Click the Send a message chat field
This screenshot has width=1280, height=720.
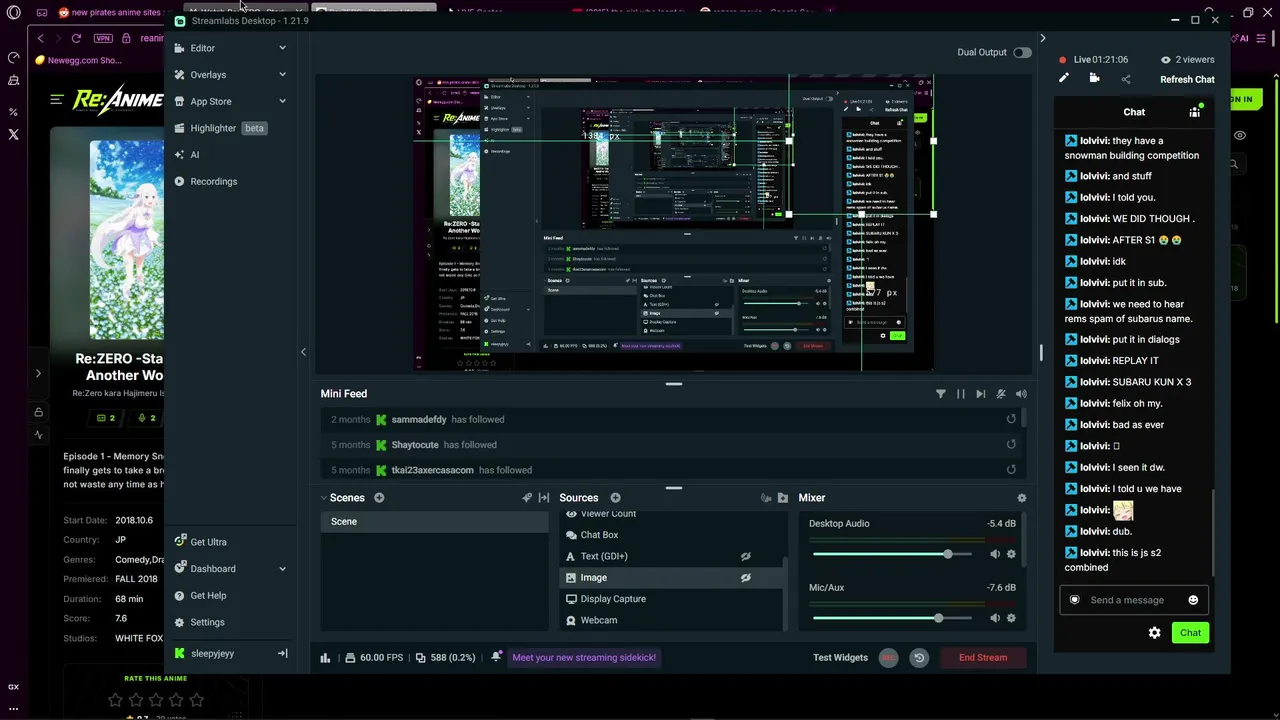click(1133, 600)
